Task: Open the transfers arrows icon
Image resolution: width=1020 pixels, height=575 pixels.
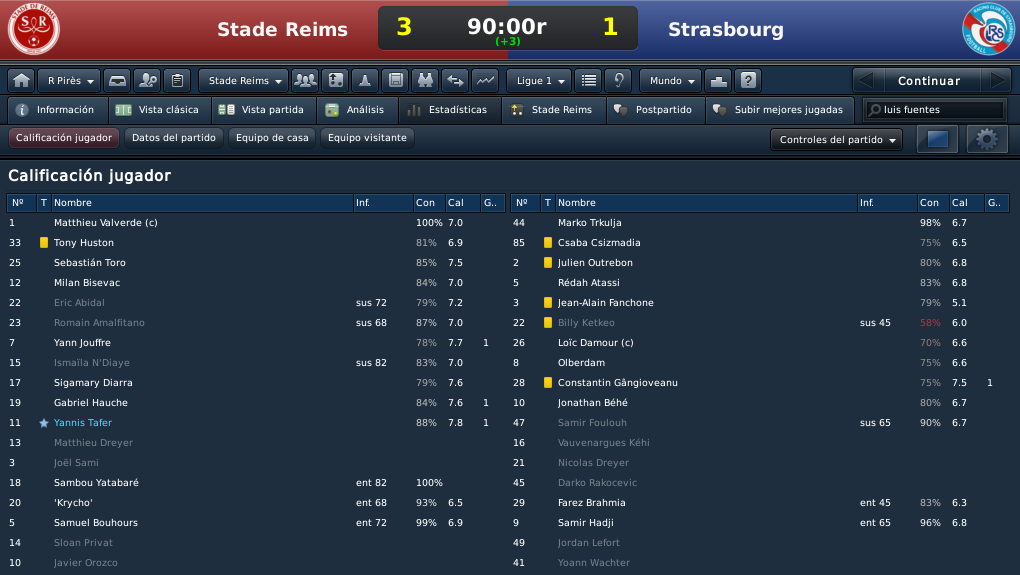Action: pyautogui.click(x=455, y=81)
